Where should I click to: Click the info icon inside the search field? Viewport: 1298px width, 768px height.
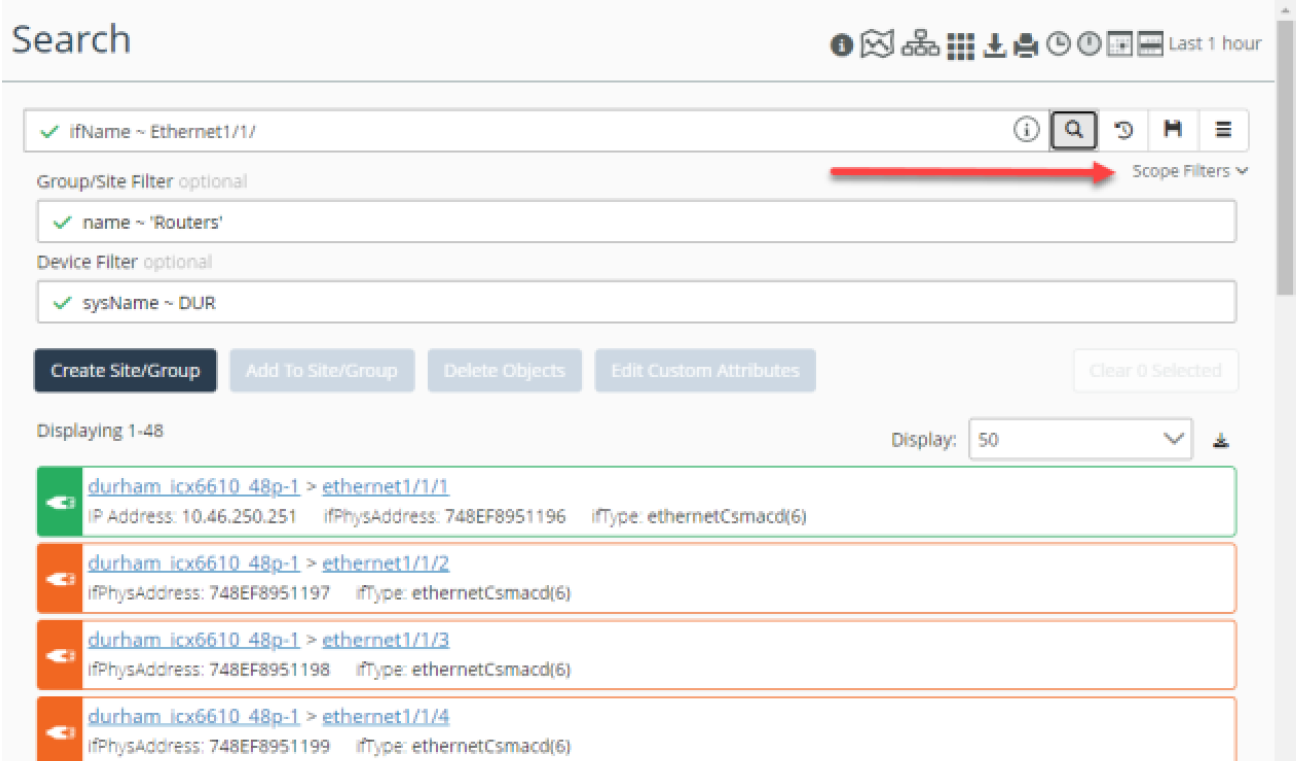click(x=1026, y=130)
